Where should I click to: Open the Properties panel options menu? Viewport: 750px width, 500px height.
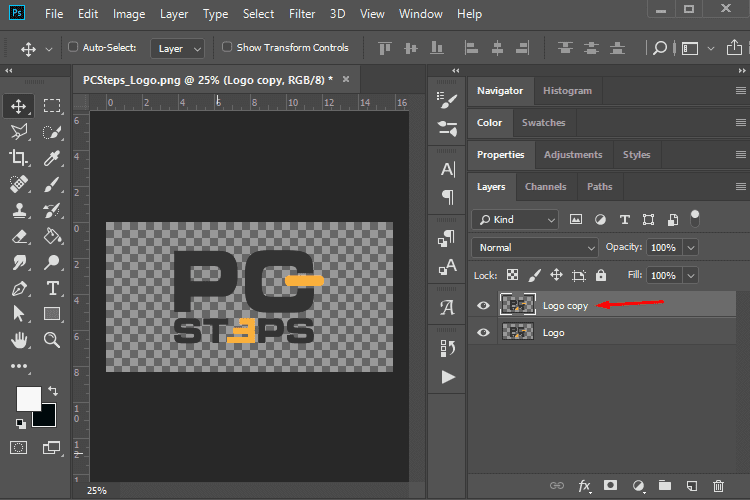click(x=740, y=154)
